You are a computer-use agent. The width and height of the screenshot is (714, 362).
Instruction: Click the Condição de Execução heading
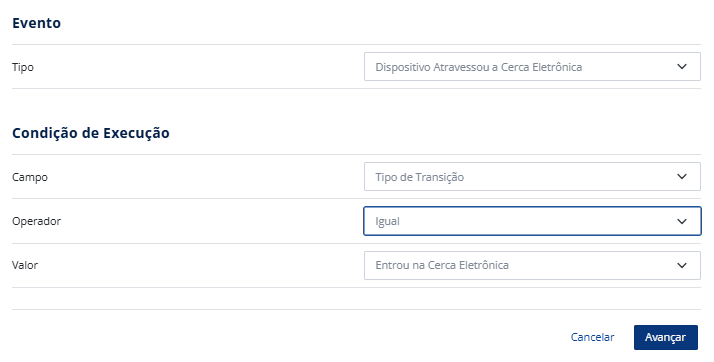(91, 133)
